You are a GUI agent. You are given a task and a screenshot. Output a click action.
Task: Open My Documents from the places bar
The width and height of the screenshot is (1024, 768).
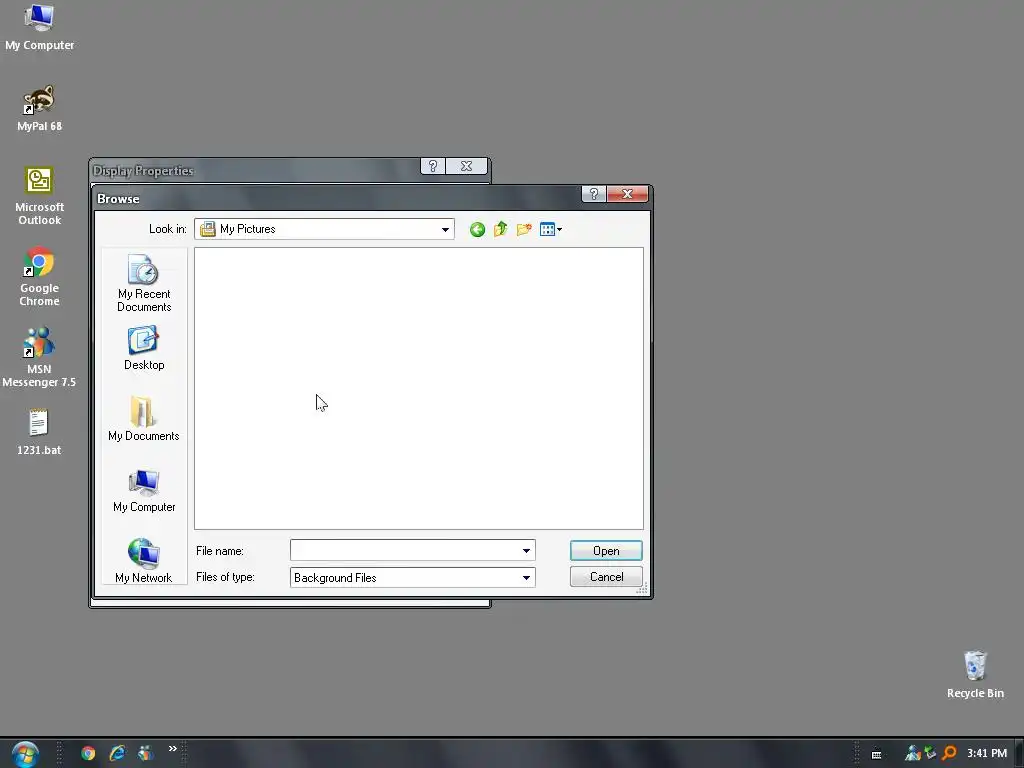coord(144,419)
